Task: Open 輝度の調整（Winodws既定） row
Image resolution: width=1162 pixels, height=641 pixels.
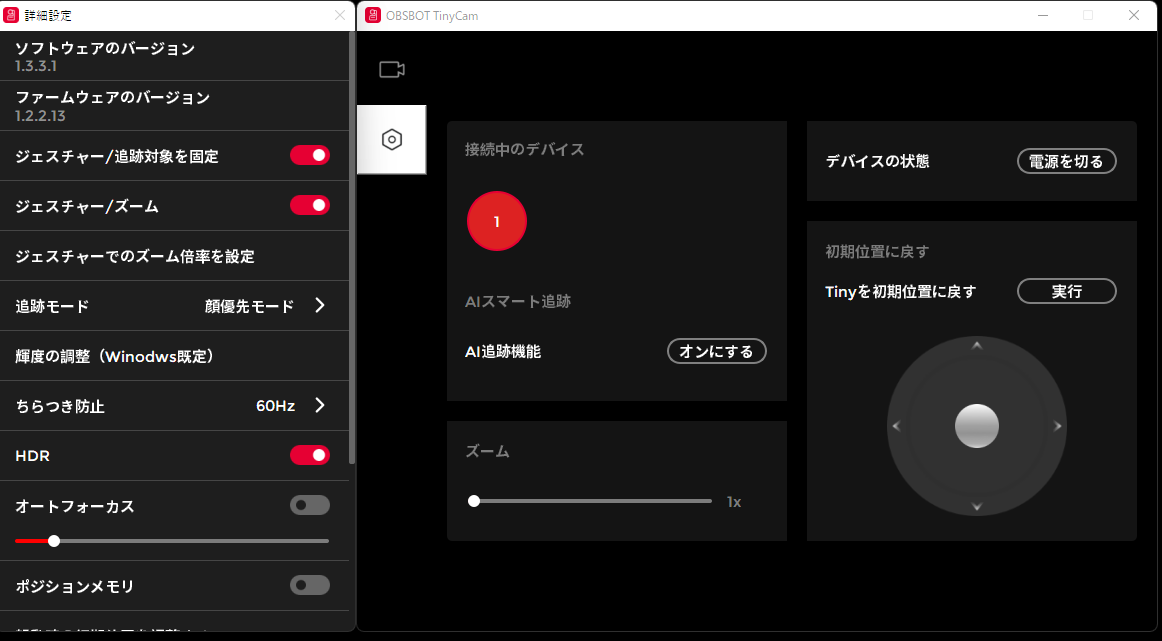Action: coord(174,356)
